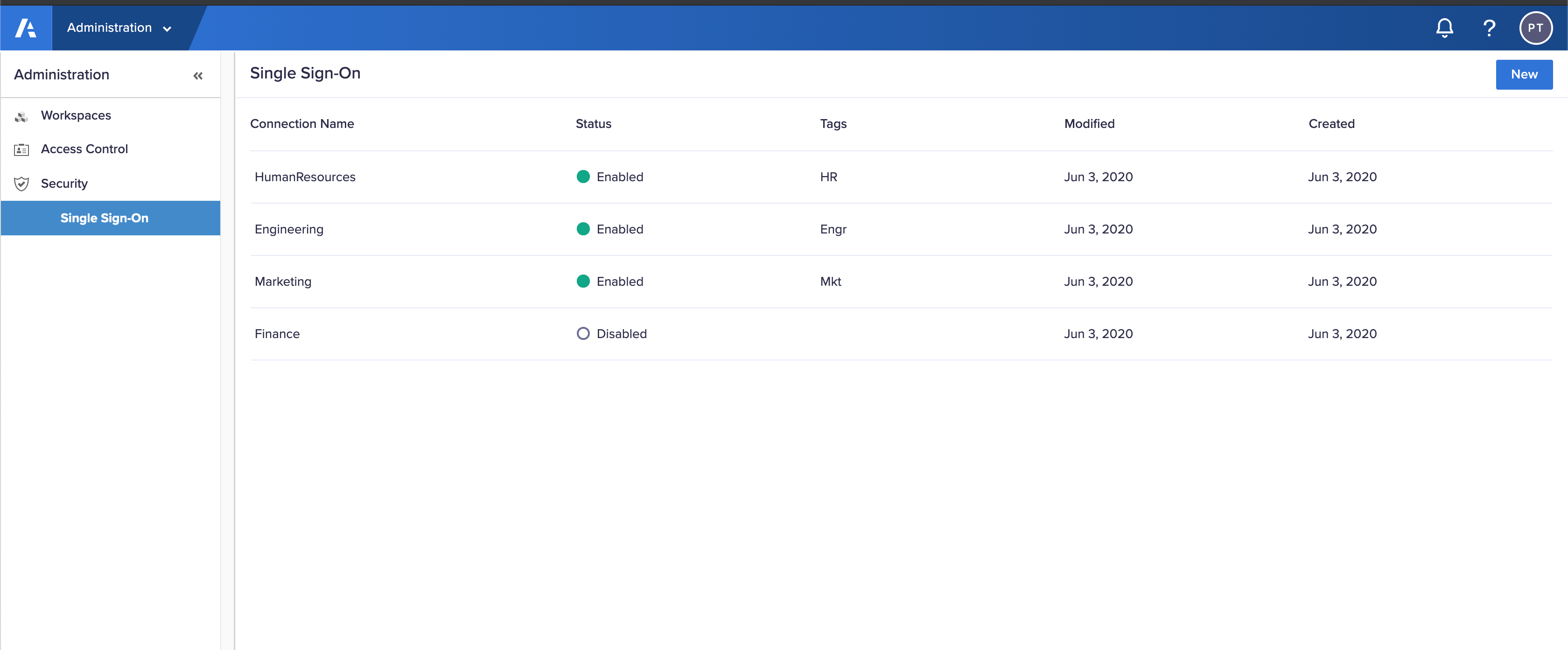
Task: Select the Workspaces sidebar icon
Action: click(x=21, y=115)
